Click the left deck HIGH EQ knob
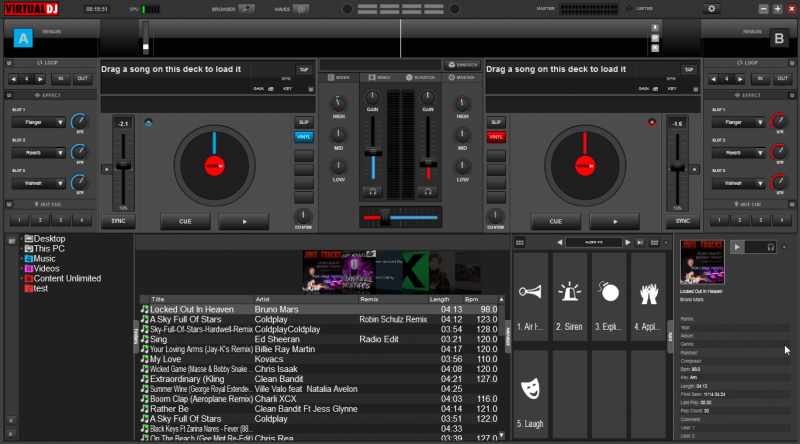This screenshot has width=800, height=444. 338,104
